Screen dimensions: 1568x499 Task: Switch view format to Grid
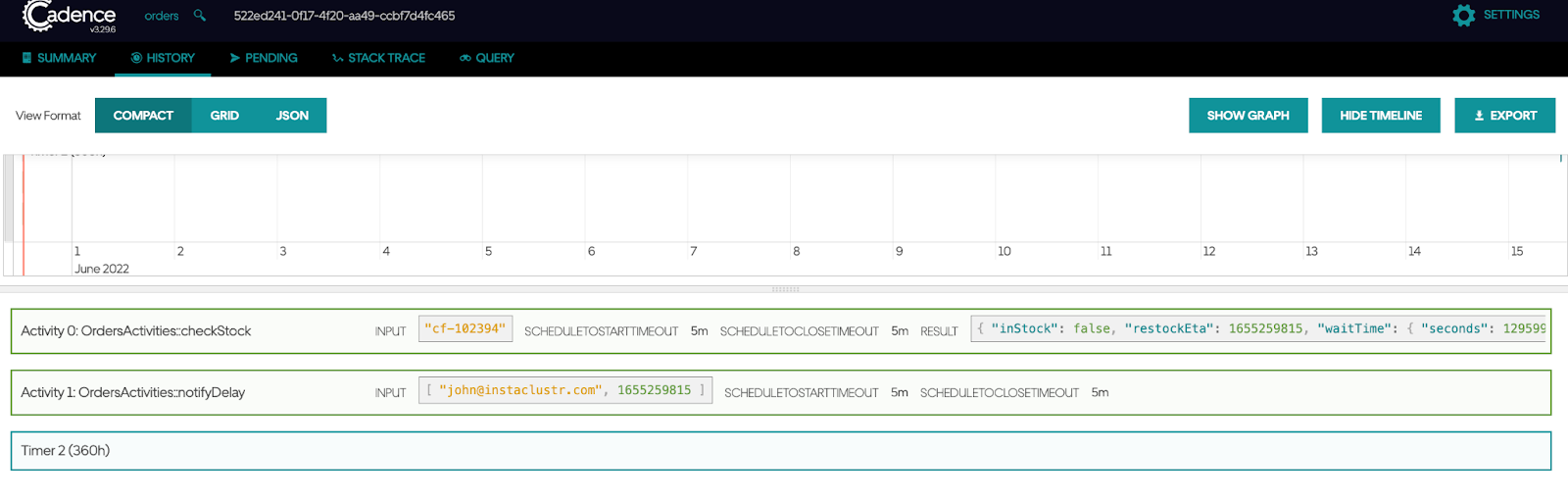click(224, 116)
